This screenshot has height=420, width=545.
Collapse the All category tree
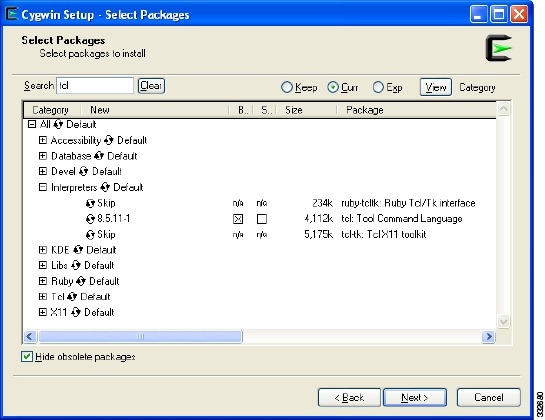point(32,124)
